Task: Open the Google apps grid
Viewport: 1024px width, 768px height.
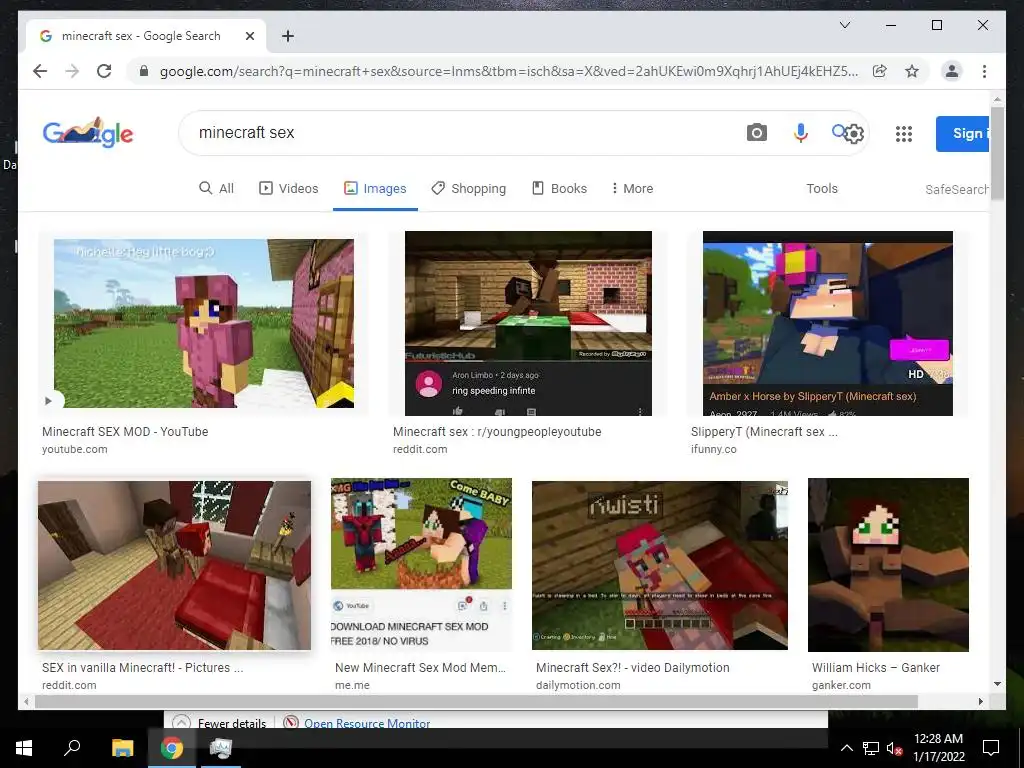Action: point(904,134)
